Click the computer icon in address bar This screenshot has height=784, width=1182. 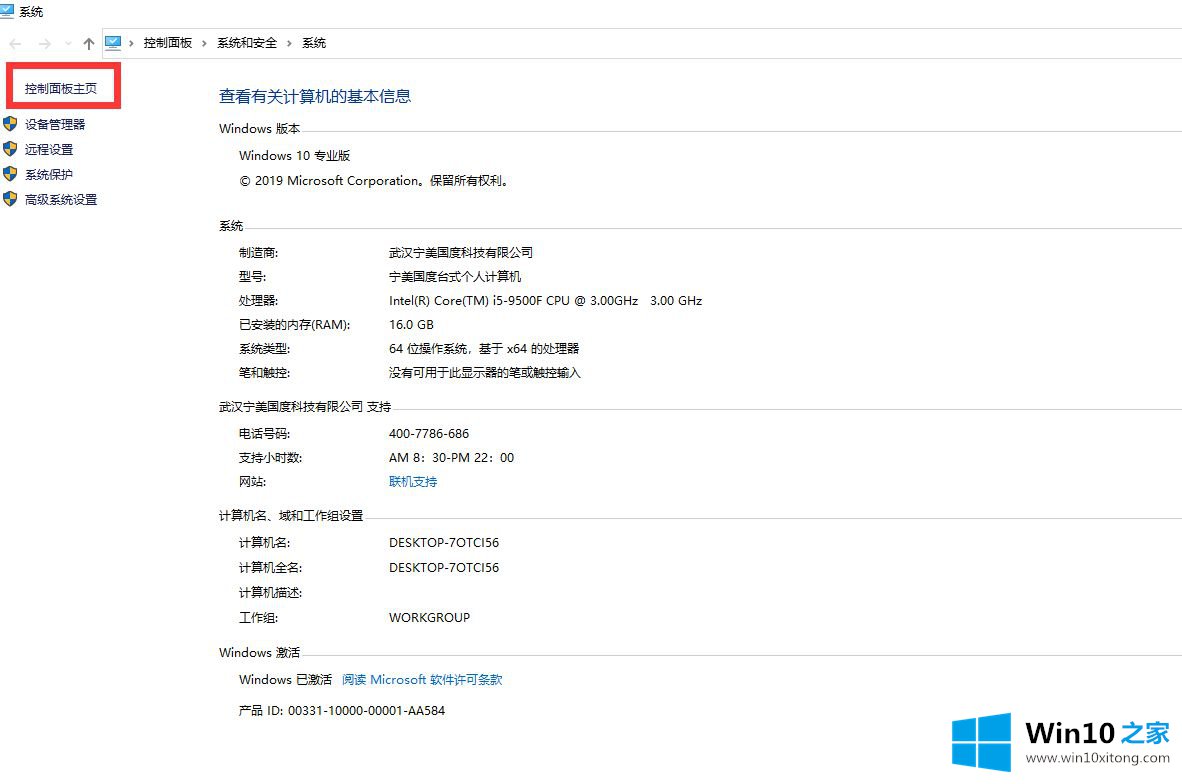click(113, 43)
